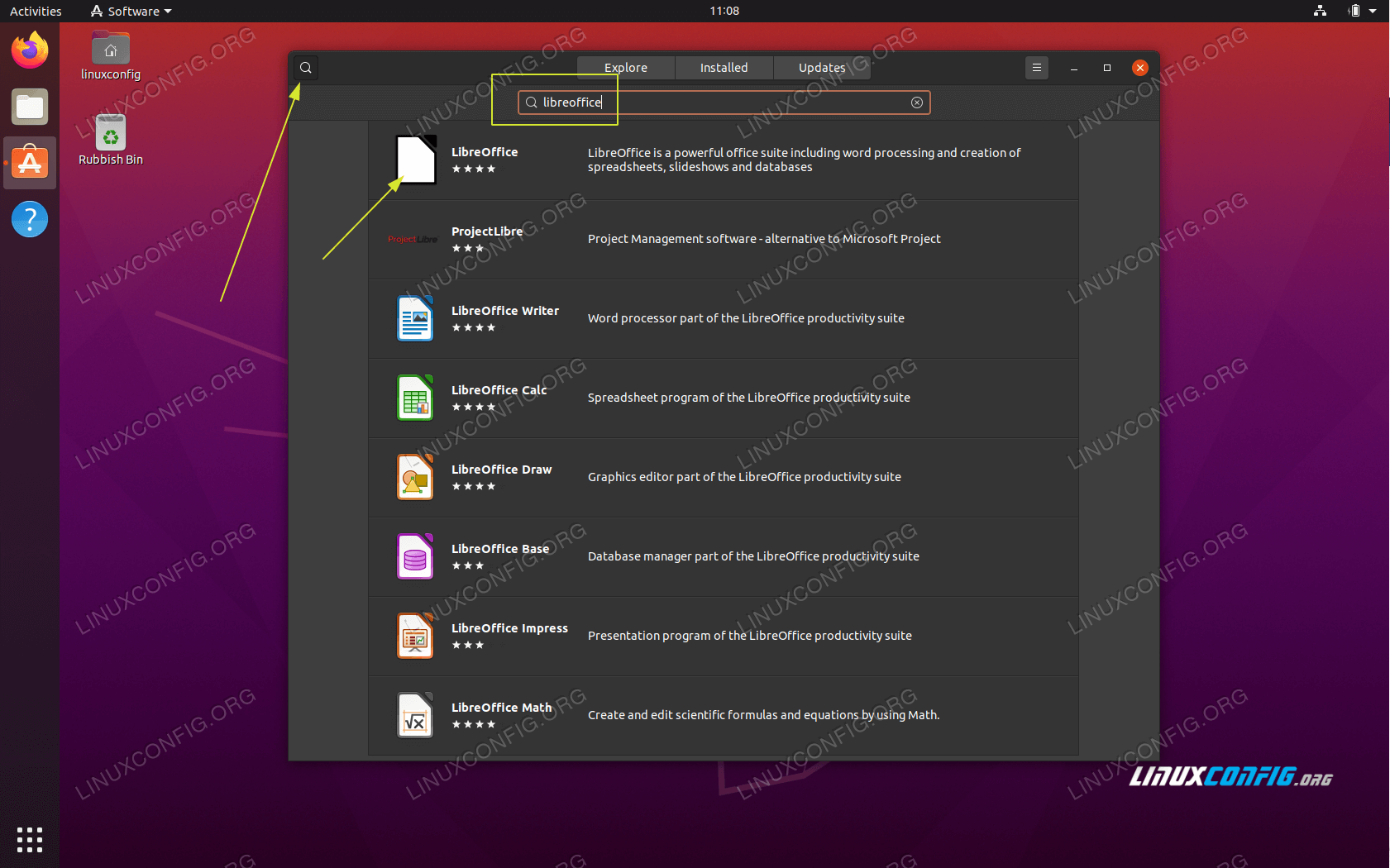Select the LibreOffice Math title

[502, 708]
